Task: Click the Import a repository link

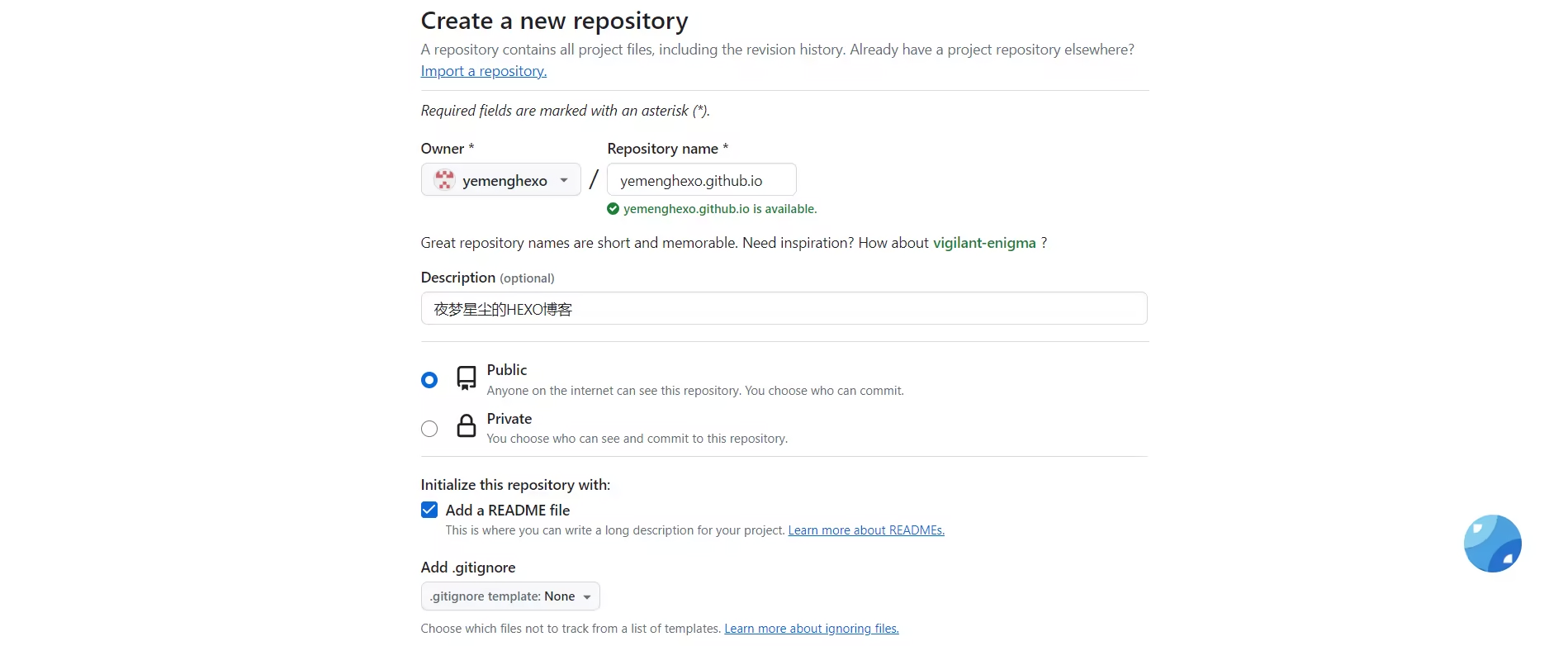Action: coord(483,71)
